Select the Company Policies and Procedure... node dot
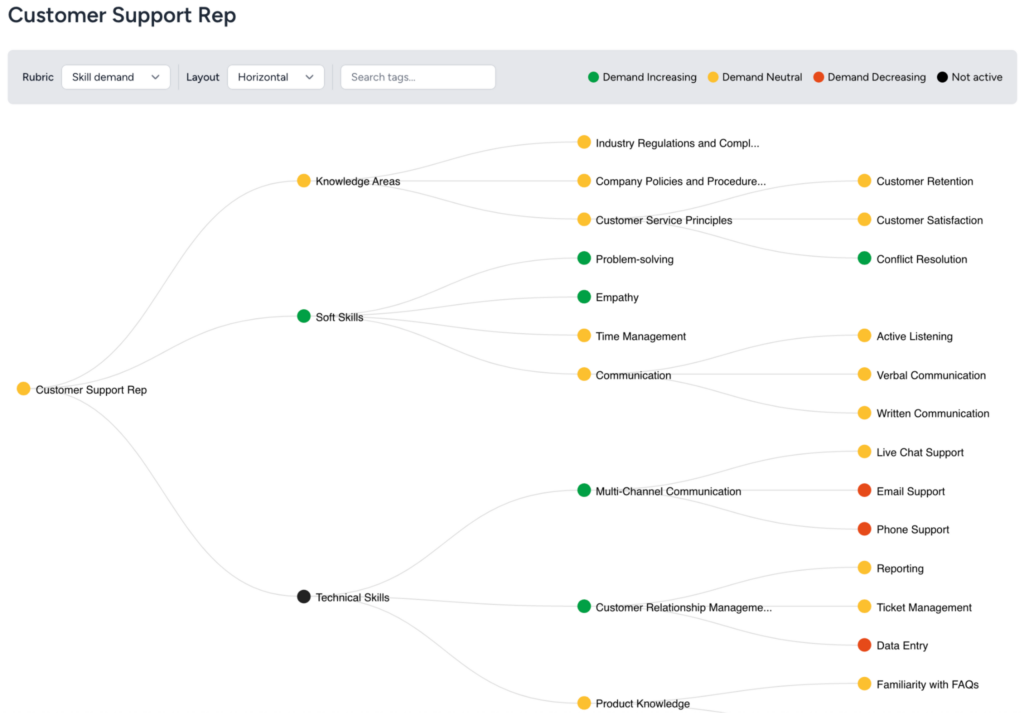This screenshot has width=1024, height=713. 584,181
